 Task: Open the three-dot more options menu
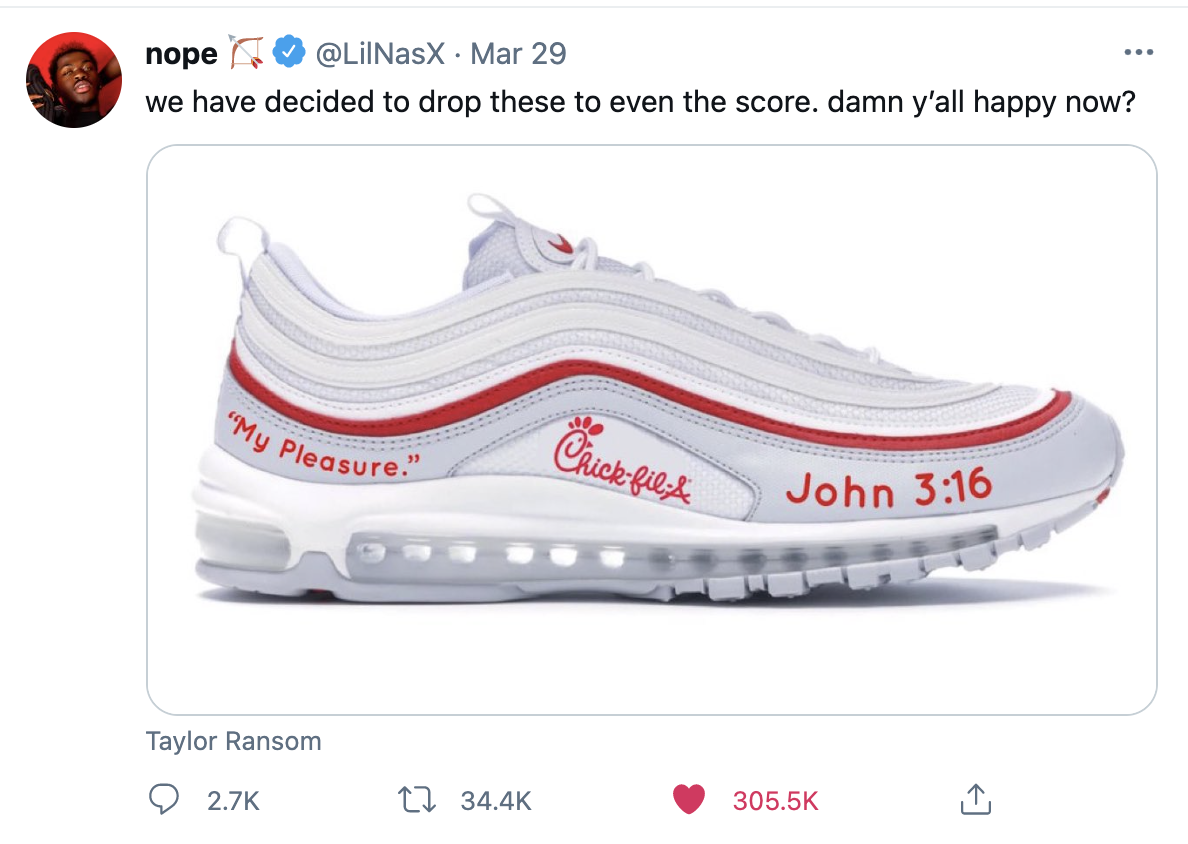point(1138,52)
